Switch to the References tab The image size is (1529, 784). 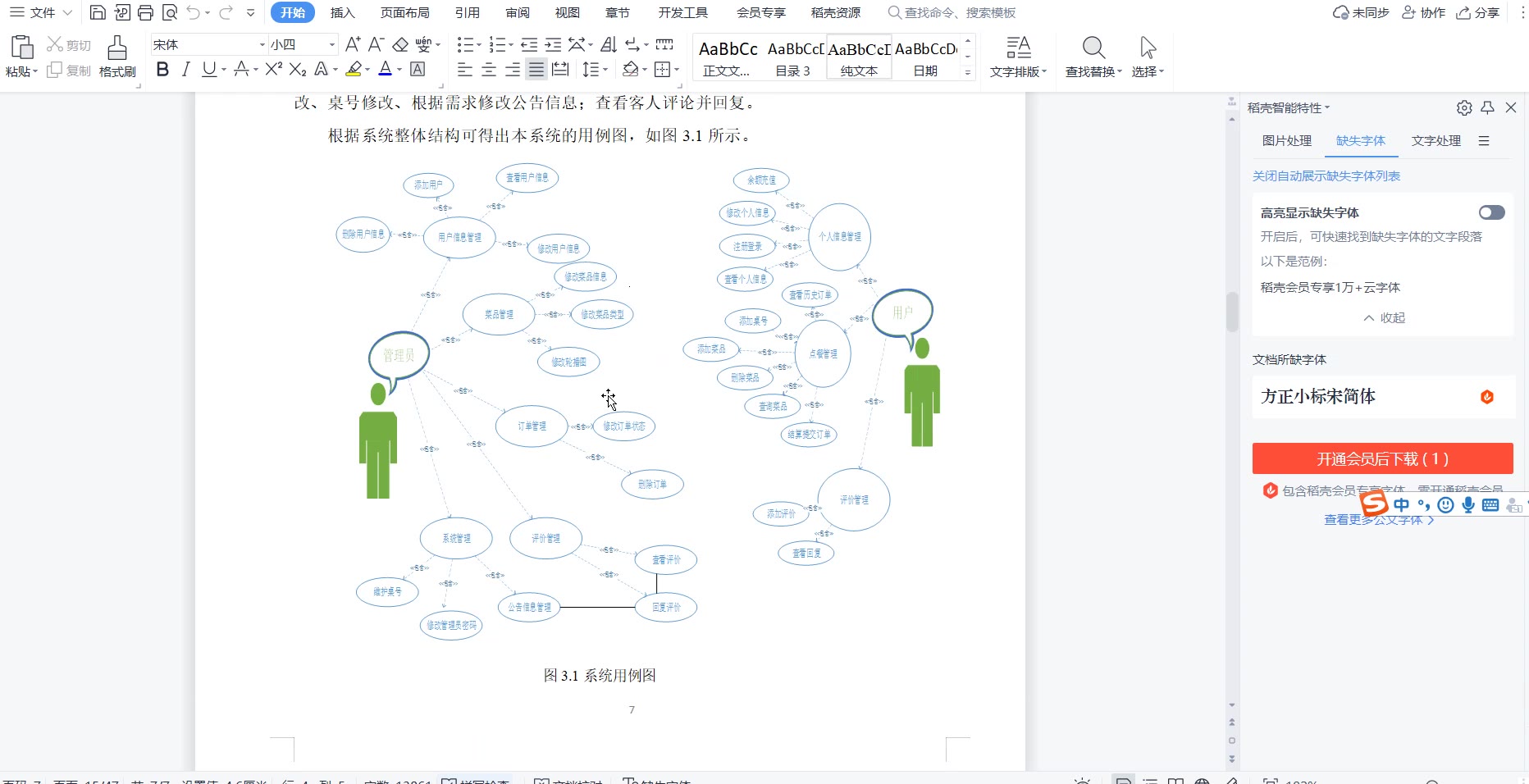[468, 12]
